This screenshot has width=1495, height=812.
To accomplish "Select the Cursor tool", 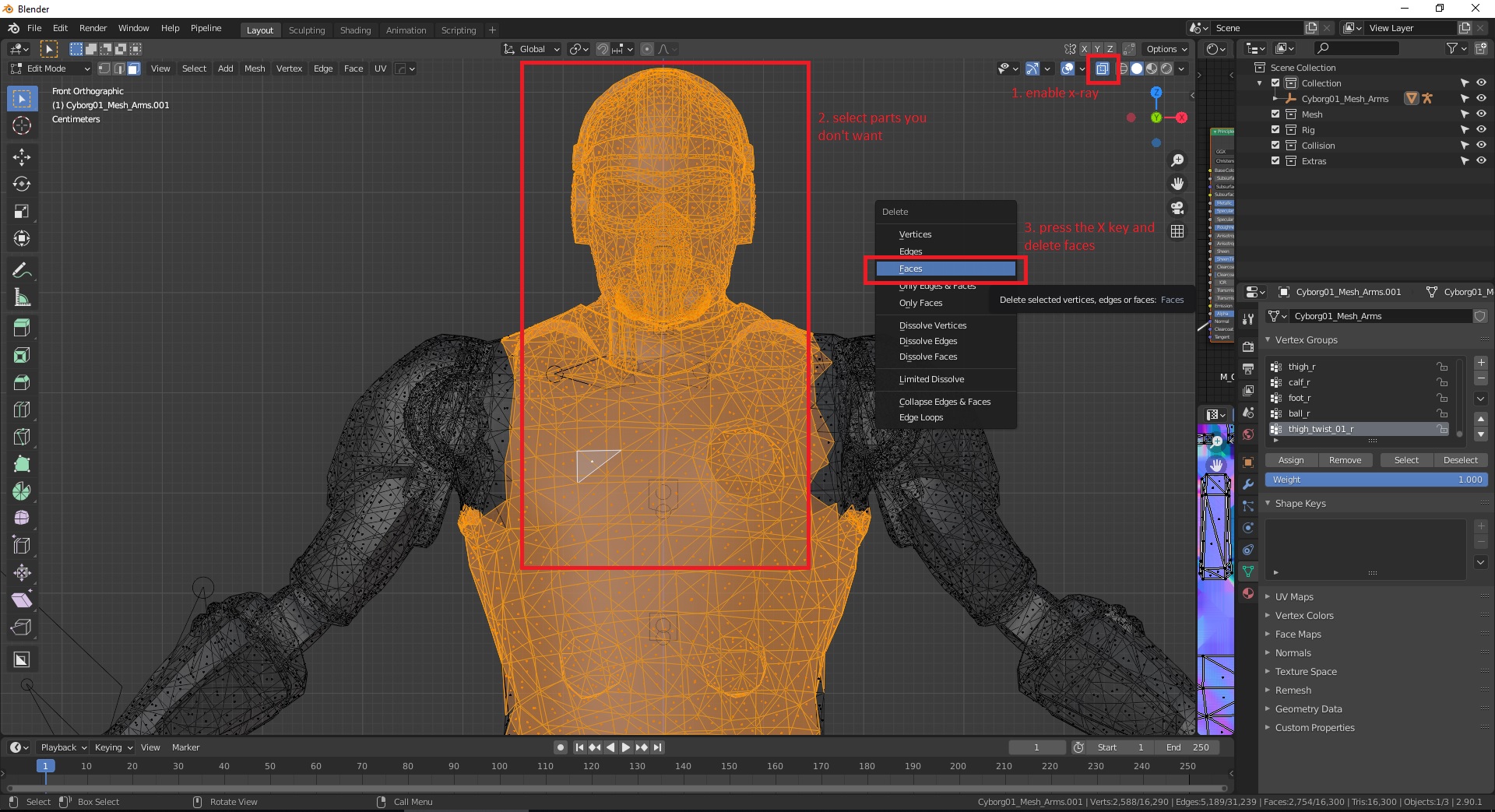I will coord(22,125).
